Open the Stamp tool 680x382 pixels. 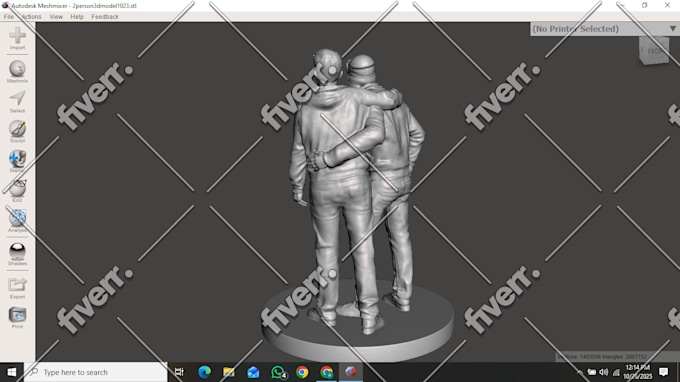[17, 161]
